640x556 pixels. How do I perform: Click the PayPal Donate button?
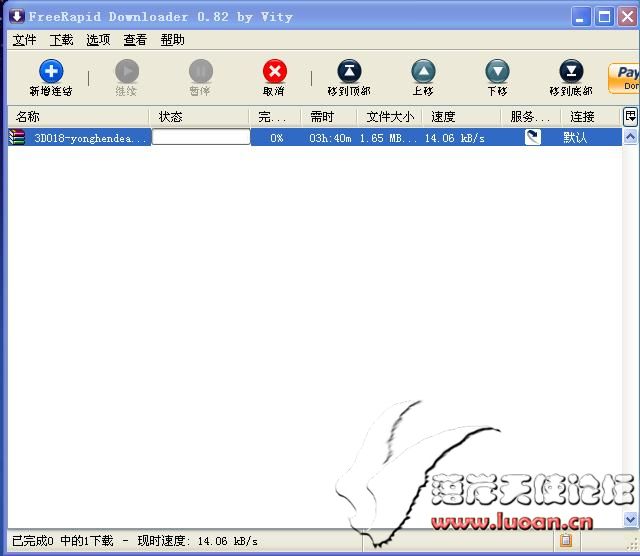624,78
